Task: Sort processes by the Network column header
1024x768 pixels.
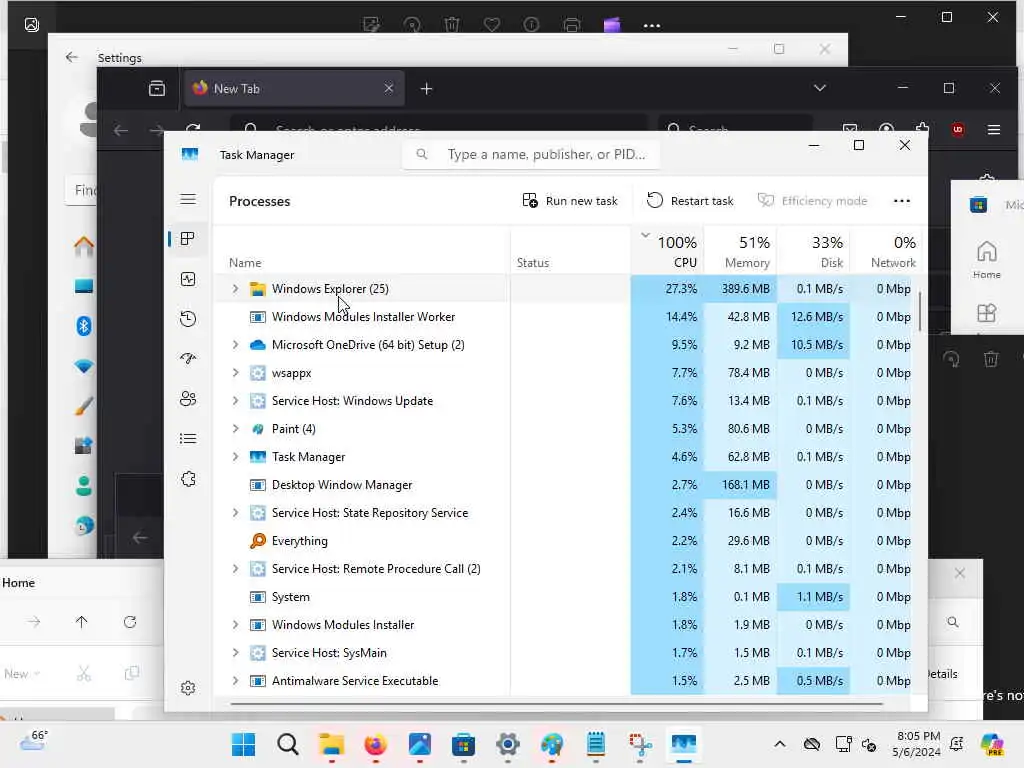Action: [x=887, y=251]
